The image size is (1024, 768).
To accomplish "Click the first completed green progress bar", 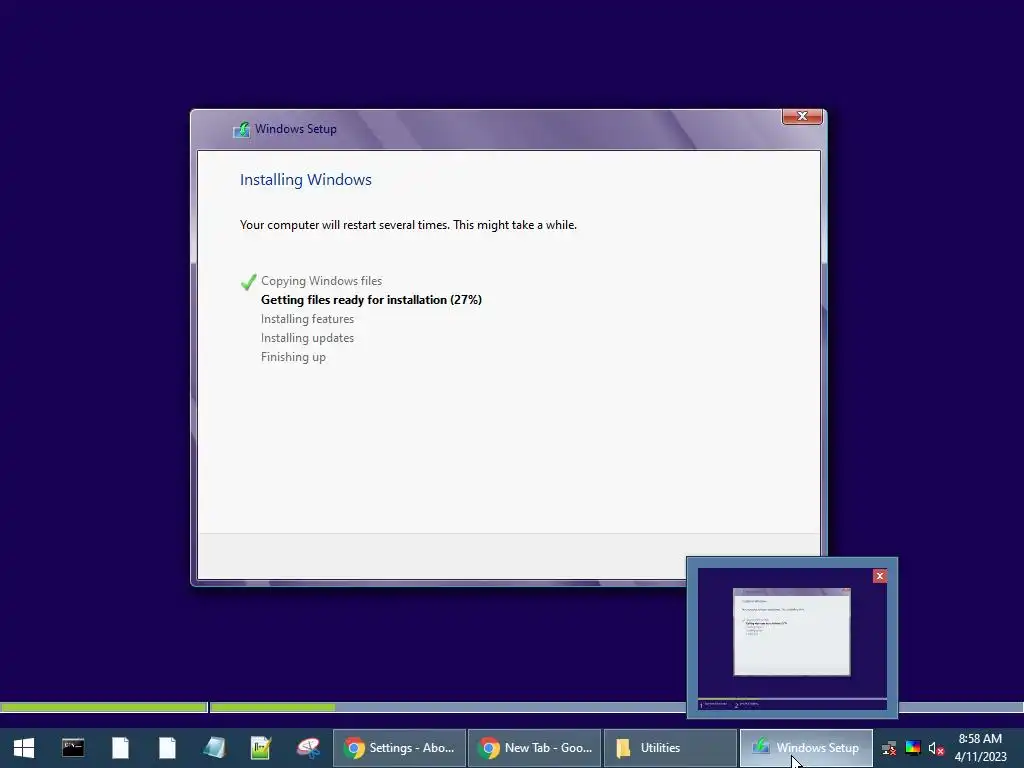I will coord(104,707).
